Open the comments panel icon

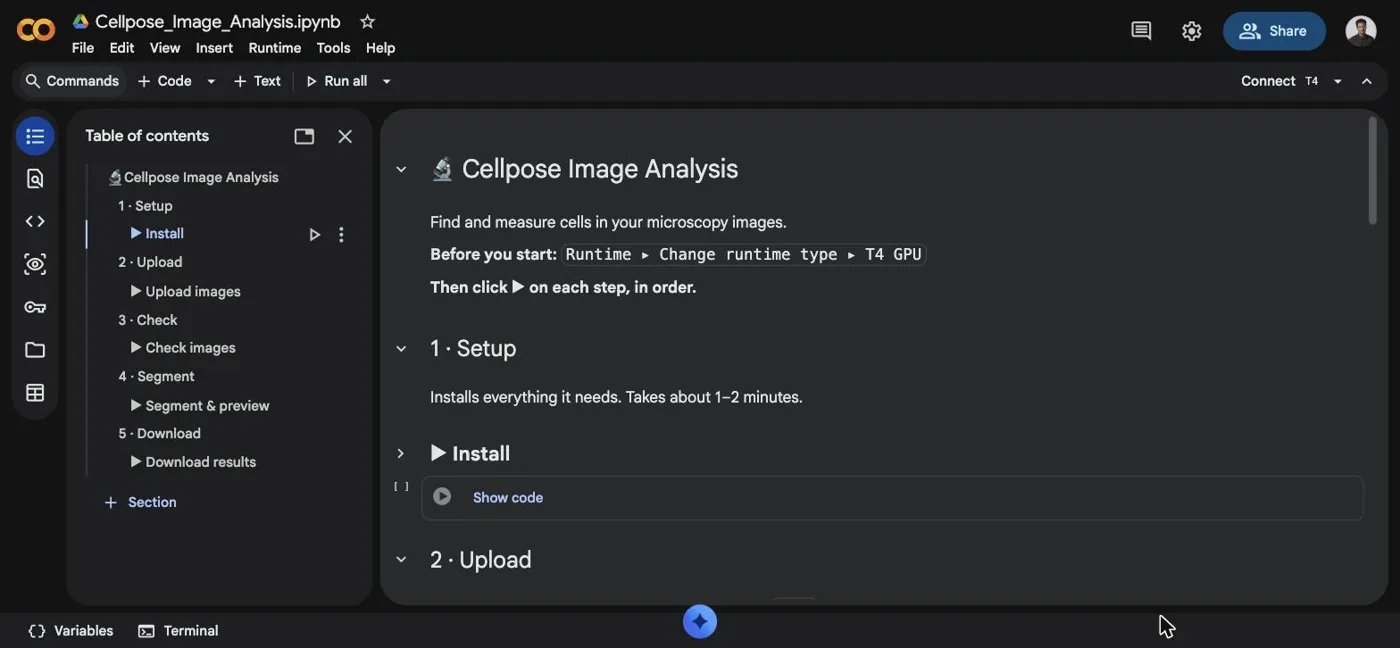(1141, 31)
